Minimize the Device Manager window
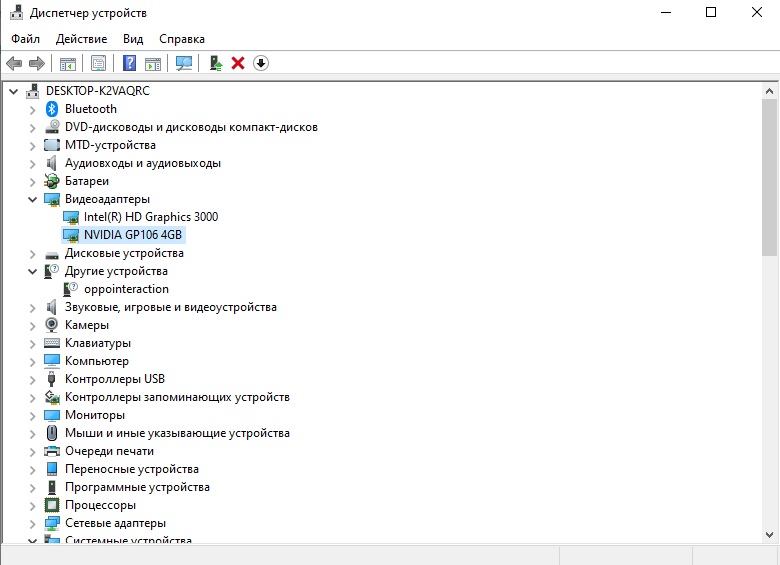 pyautogui.click(x=666, y=12)
